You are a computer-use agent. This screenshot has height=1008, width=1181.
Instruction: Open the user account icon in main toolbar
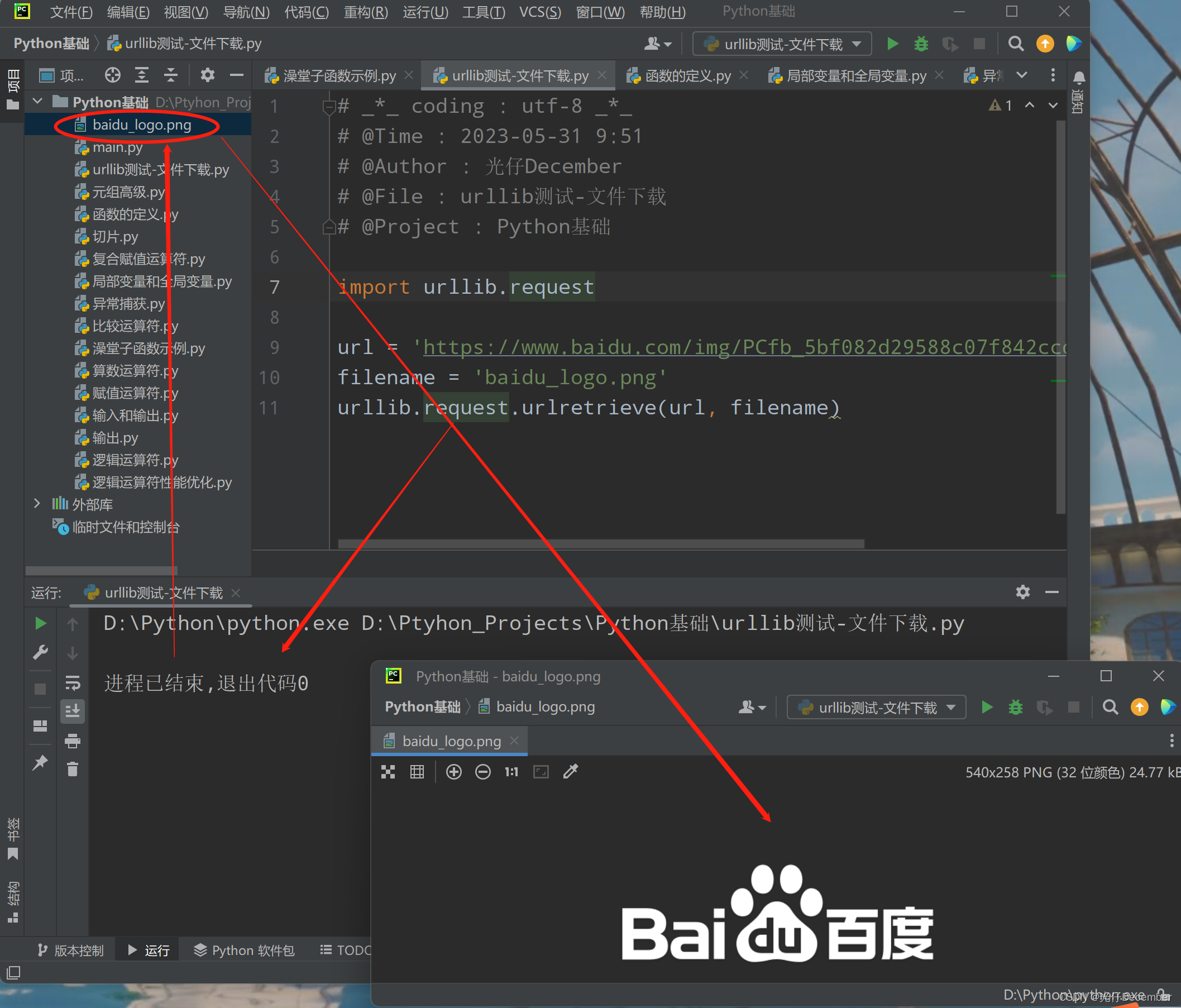(657, 44)
